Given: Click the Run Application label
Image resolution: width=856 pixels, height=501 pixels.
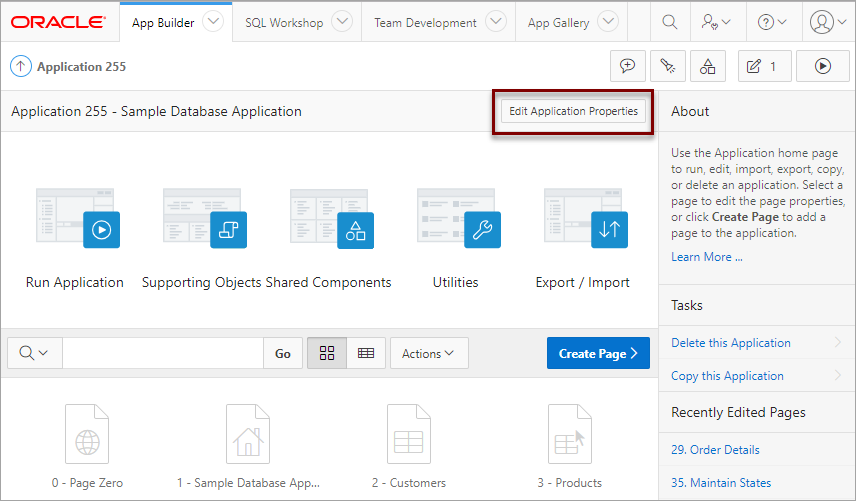Looking at the screenshot, I should (x=75, y=282).
